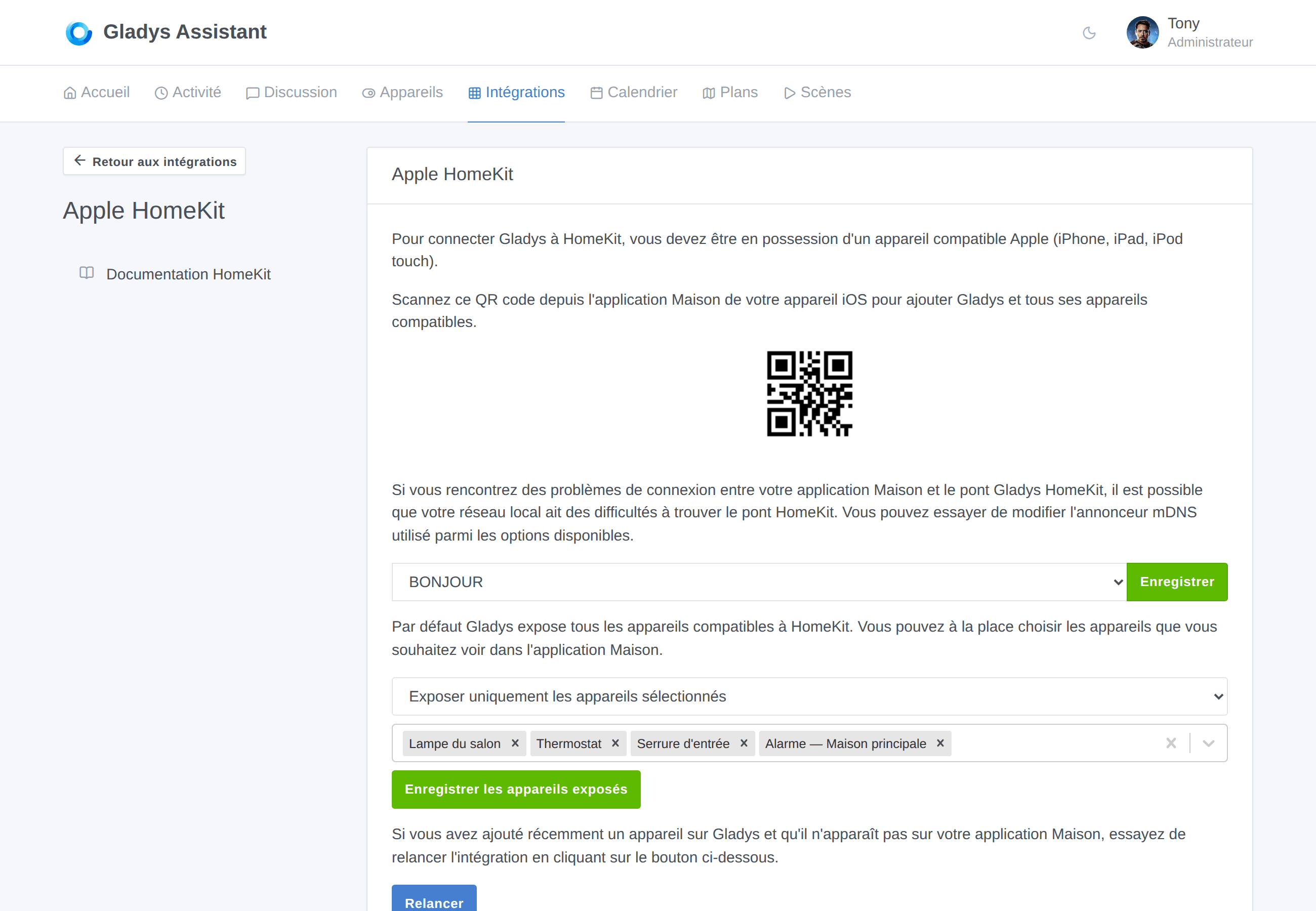
Task: Switch to Discussion tab
Action: click(x=292, y=93)
